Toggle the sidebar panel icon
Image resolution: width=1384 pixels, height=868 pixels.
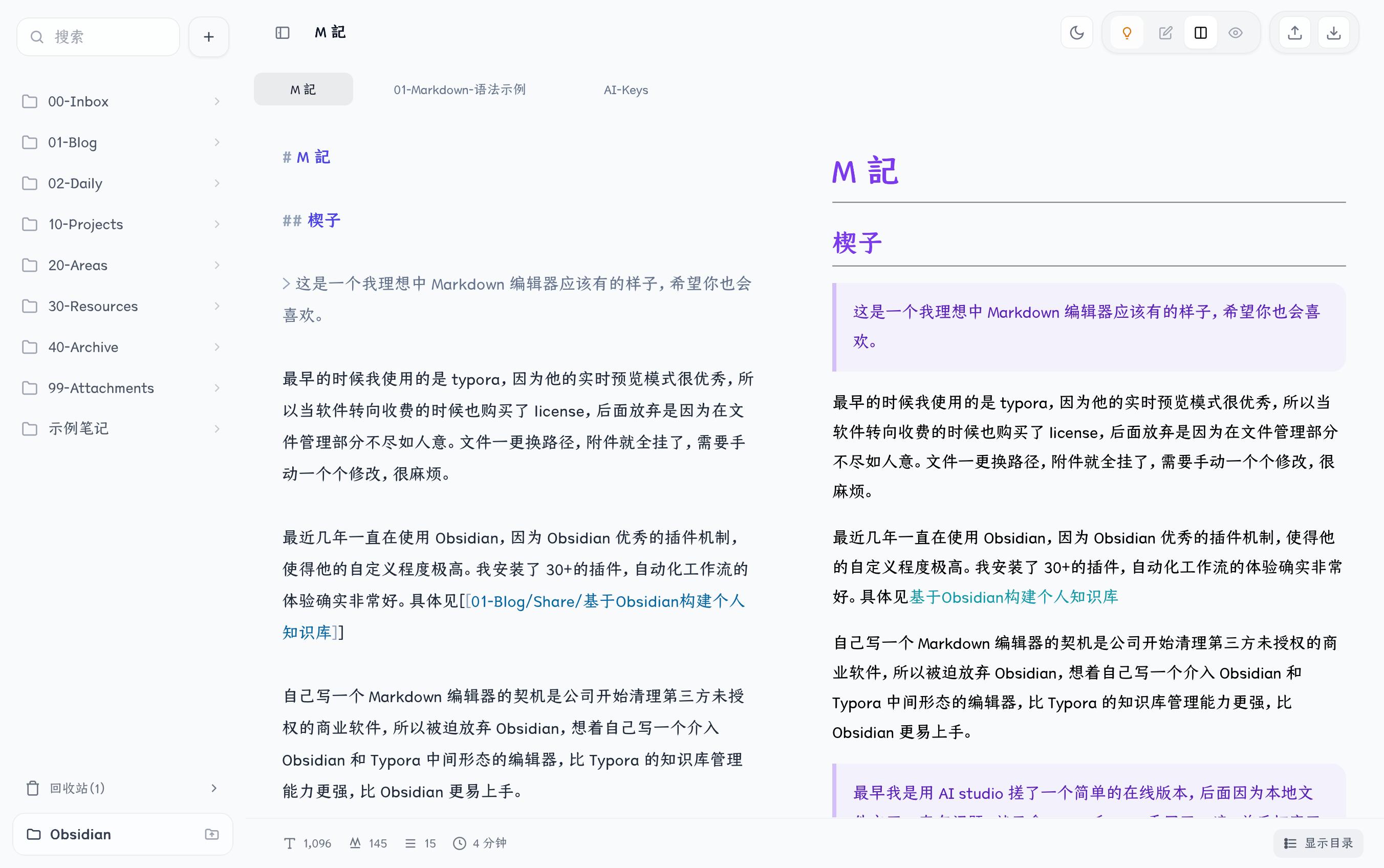click(x=283, y=33)
